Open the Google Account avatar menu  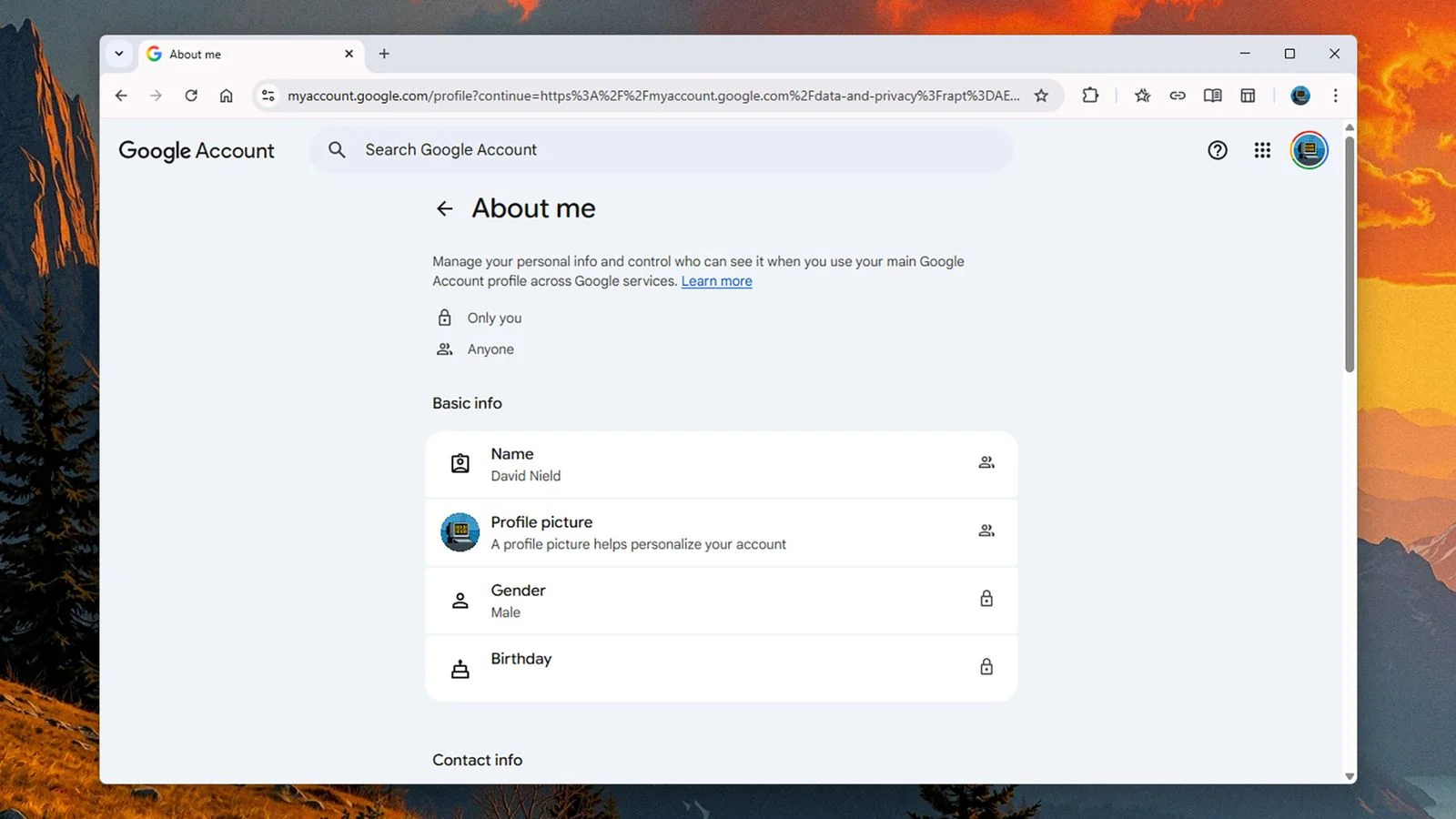[1309, 150]
